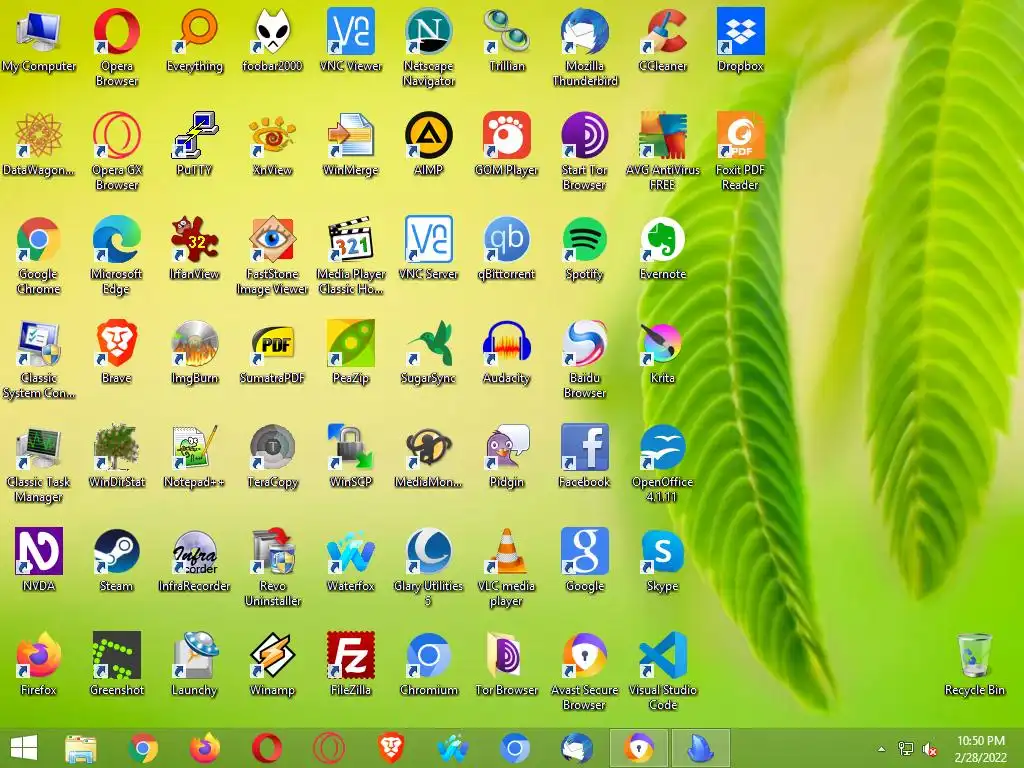
Task: Select the Google Chrome desktop shortcut
Action: 39,255
